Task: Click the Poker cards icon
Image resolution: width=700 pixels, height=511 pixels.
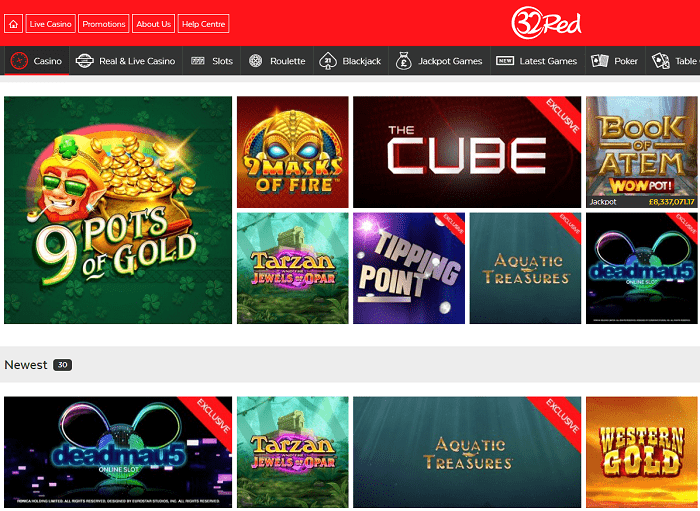Action: (600, 61)
